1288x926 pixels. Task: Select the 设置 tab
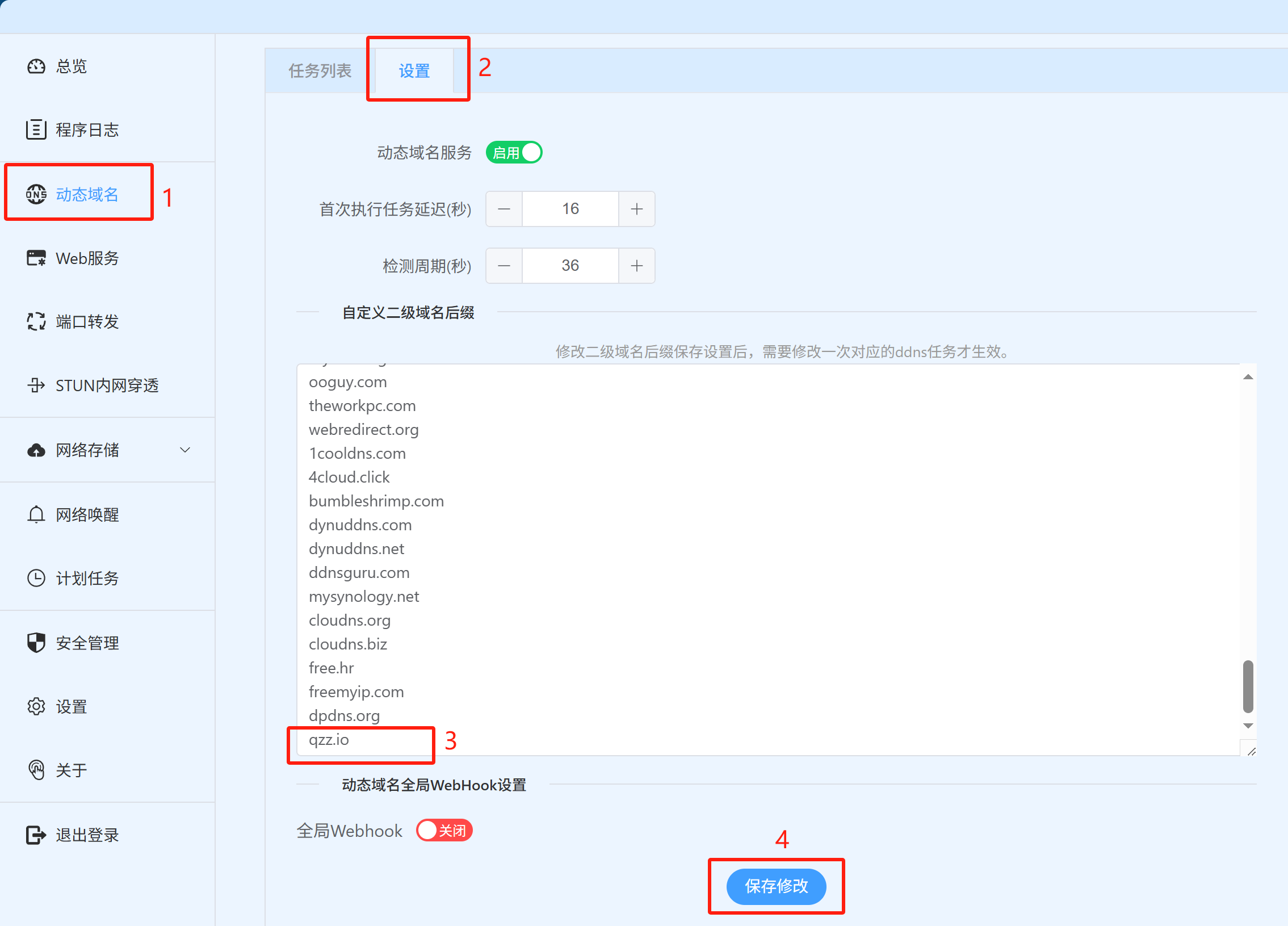[x=414, y=70]
